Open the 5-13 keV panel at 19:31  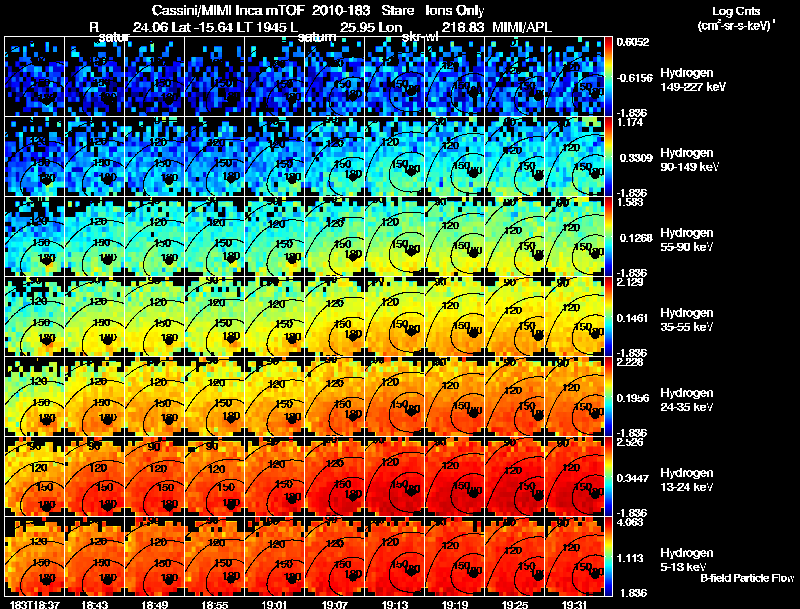click(x=575, y=556)
